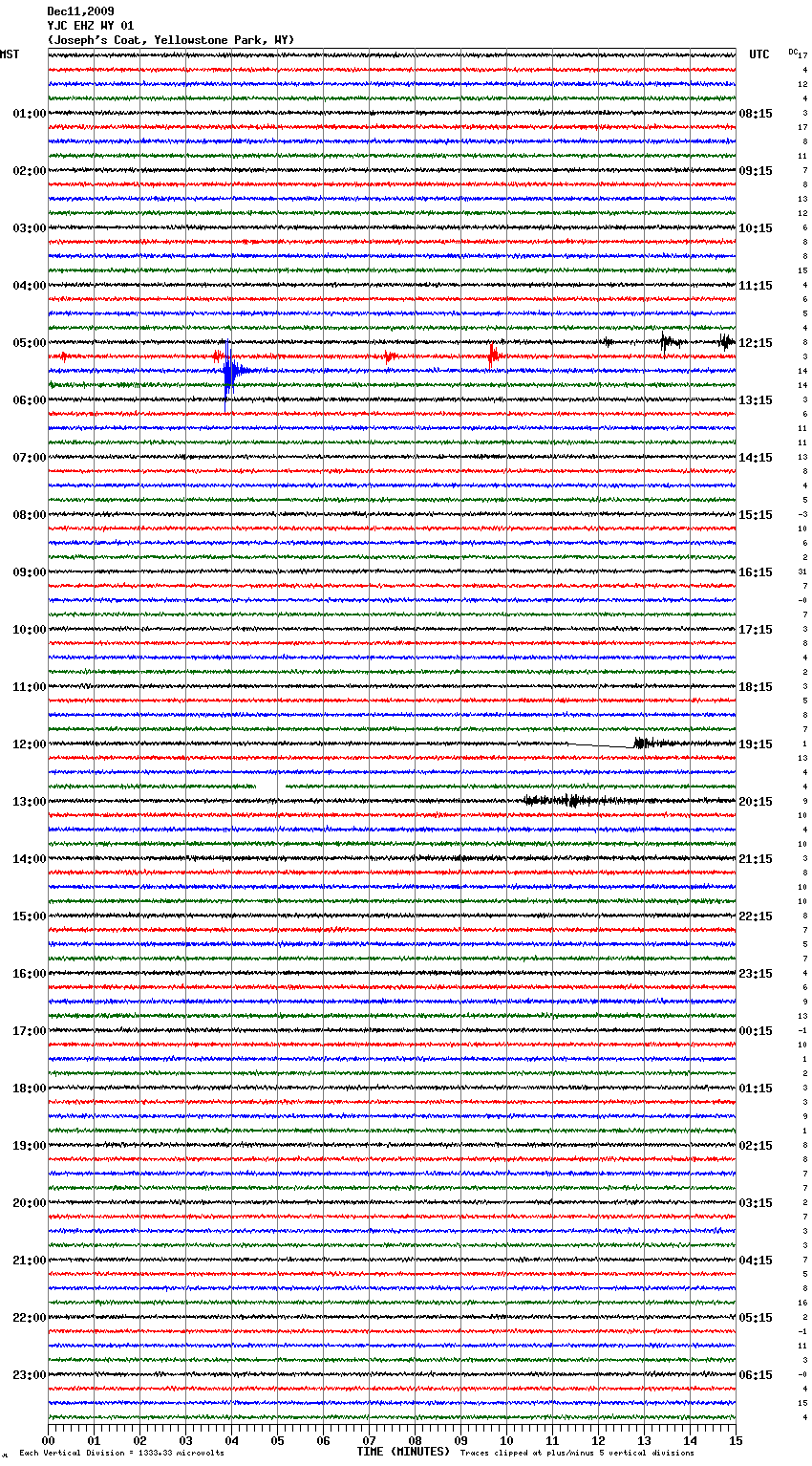This screenshot has height=1466, width=812.
Task: Click the minute 01 axis tick label
Action: pos(94,1440)
